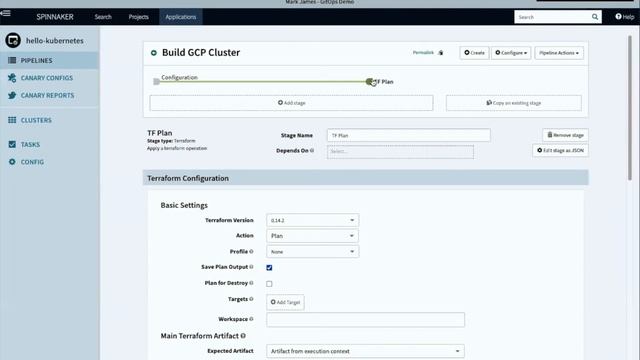Open the Profile dropdown
This screenshot has height=360, width=640.
point(313,252)
